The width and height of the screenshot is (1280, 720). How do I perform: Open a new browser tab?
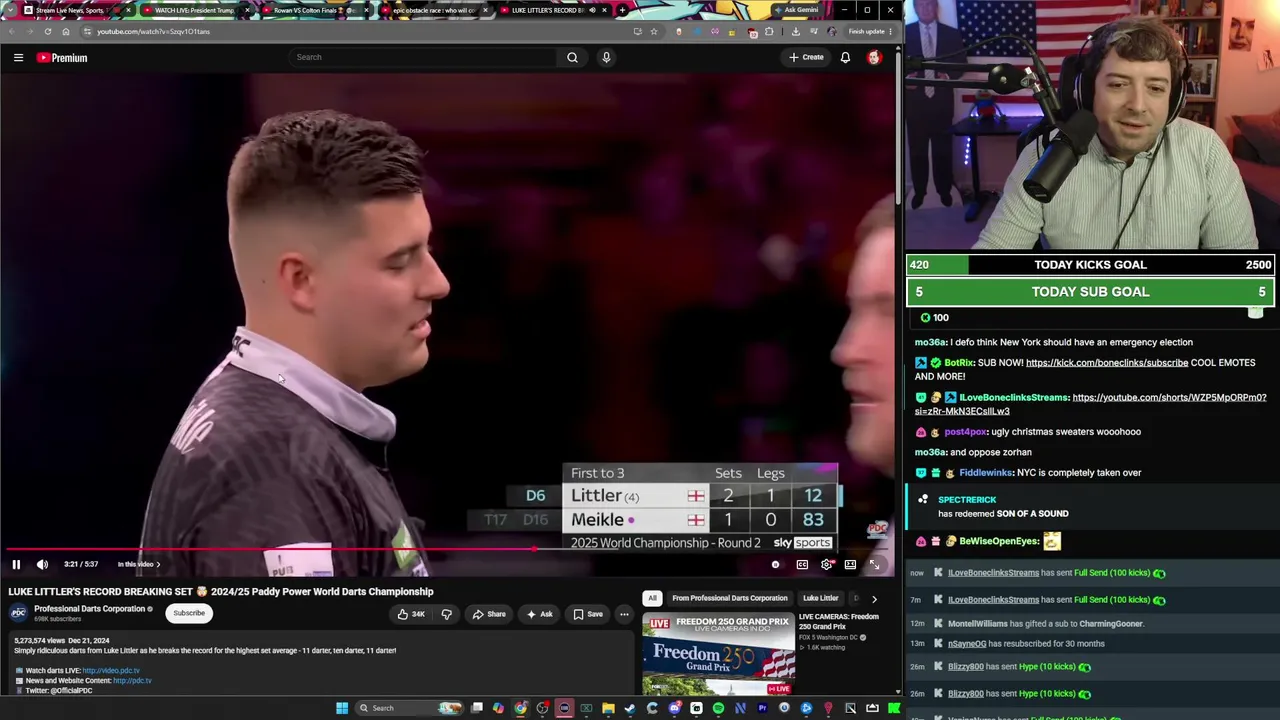click(x=623, y=10)
